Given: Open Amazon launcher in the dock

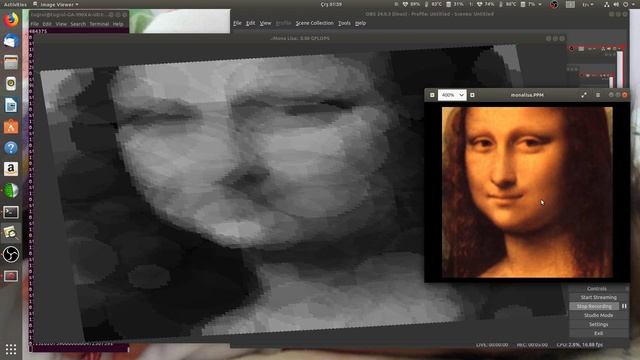Looking at the screenshot, I should pos(11,169).
